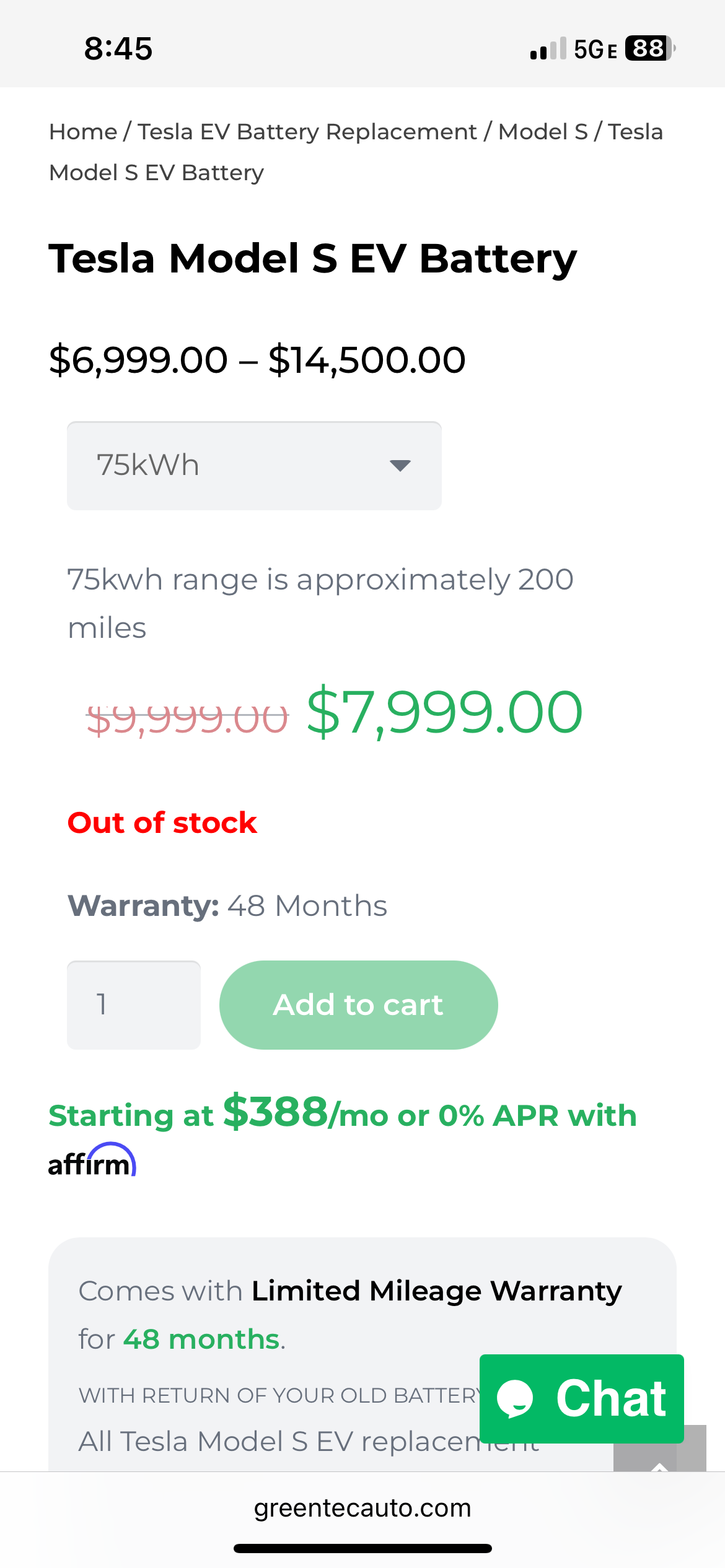Tap the Affirm logo
This screenshot has width=725, height=1568.
click(x=92, y=1161)
